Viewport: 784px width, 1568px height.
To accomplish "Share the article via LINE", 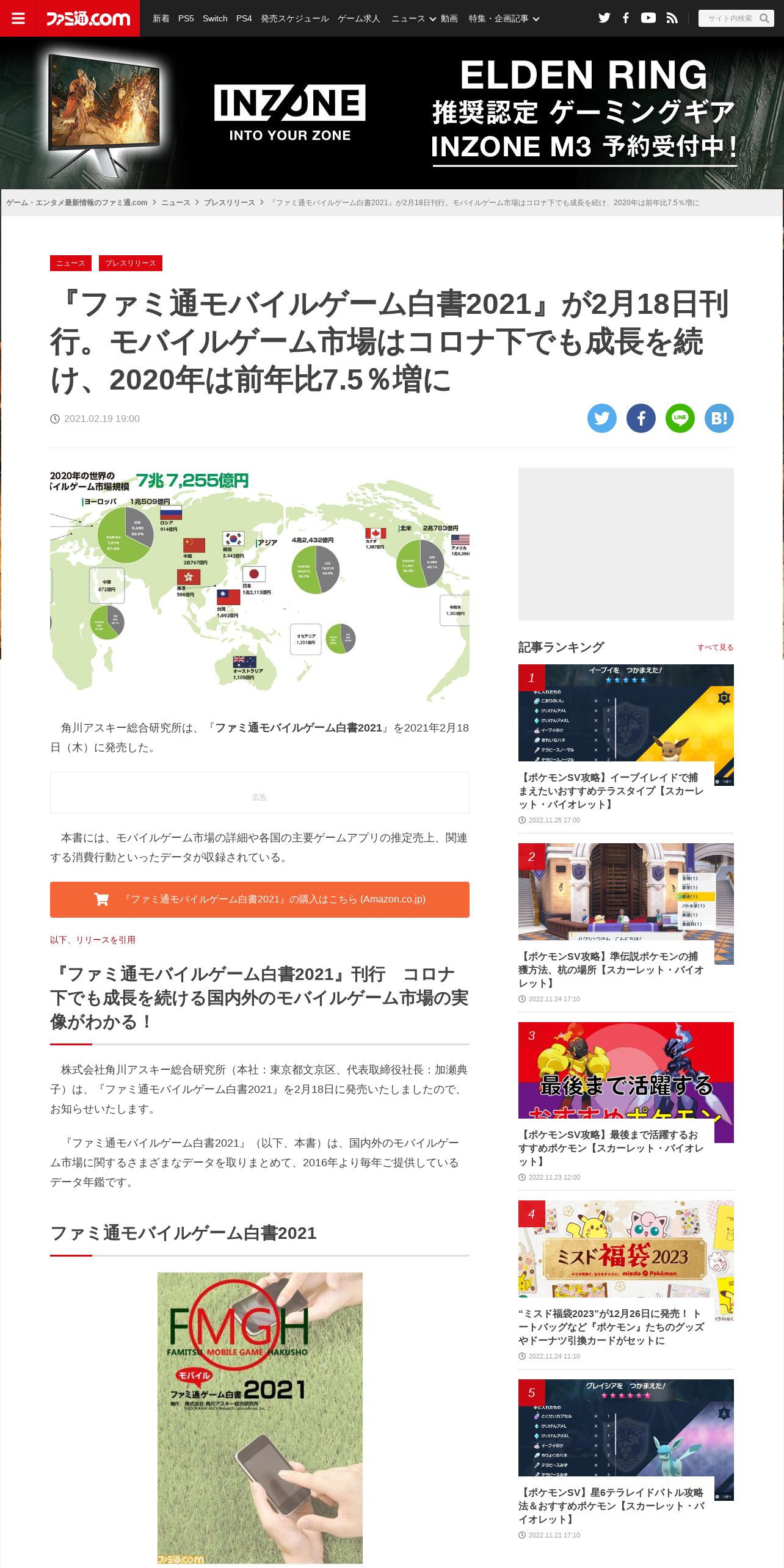I will (x=680, y=418).
